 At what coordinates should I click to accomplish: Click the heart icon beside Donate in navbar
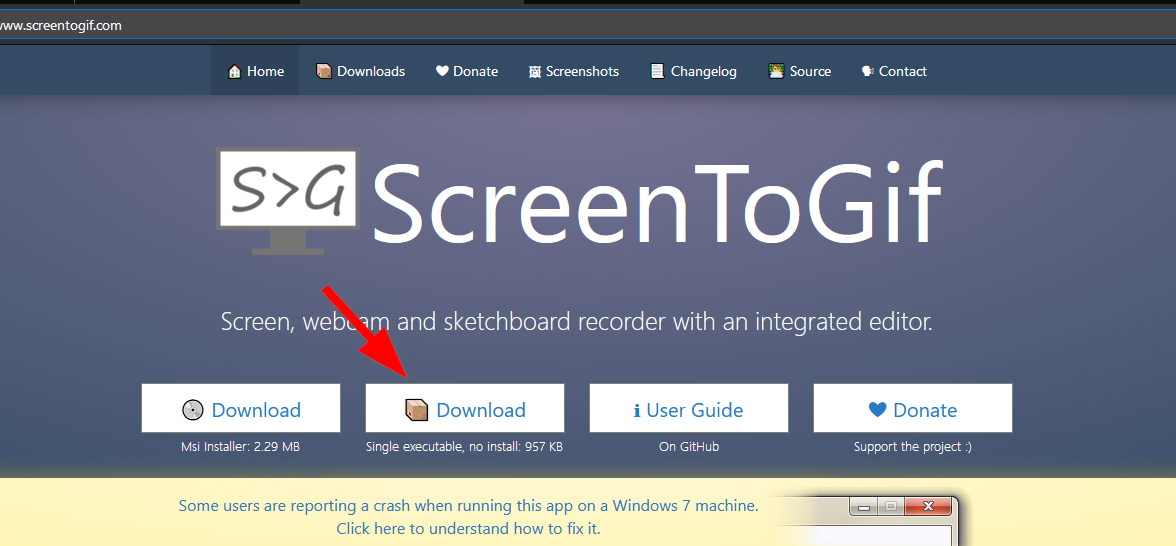coord(442,71)
